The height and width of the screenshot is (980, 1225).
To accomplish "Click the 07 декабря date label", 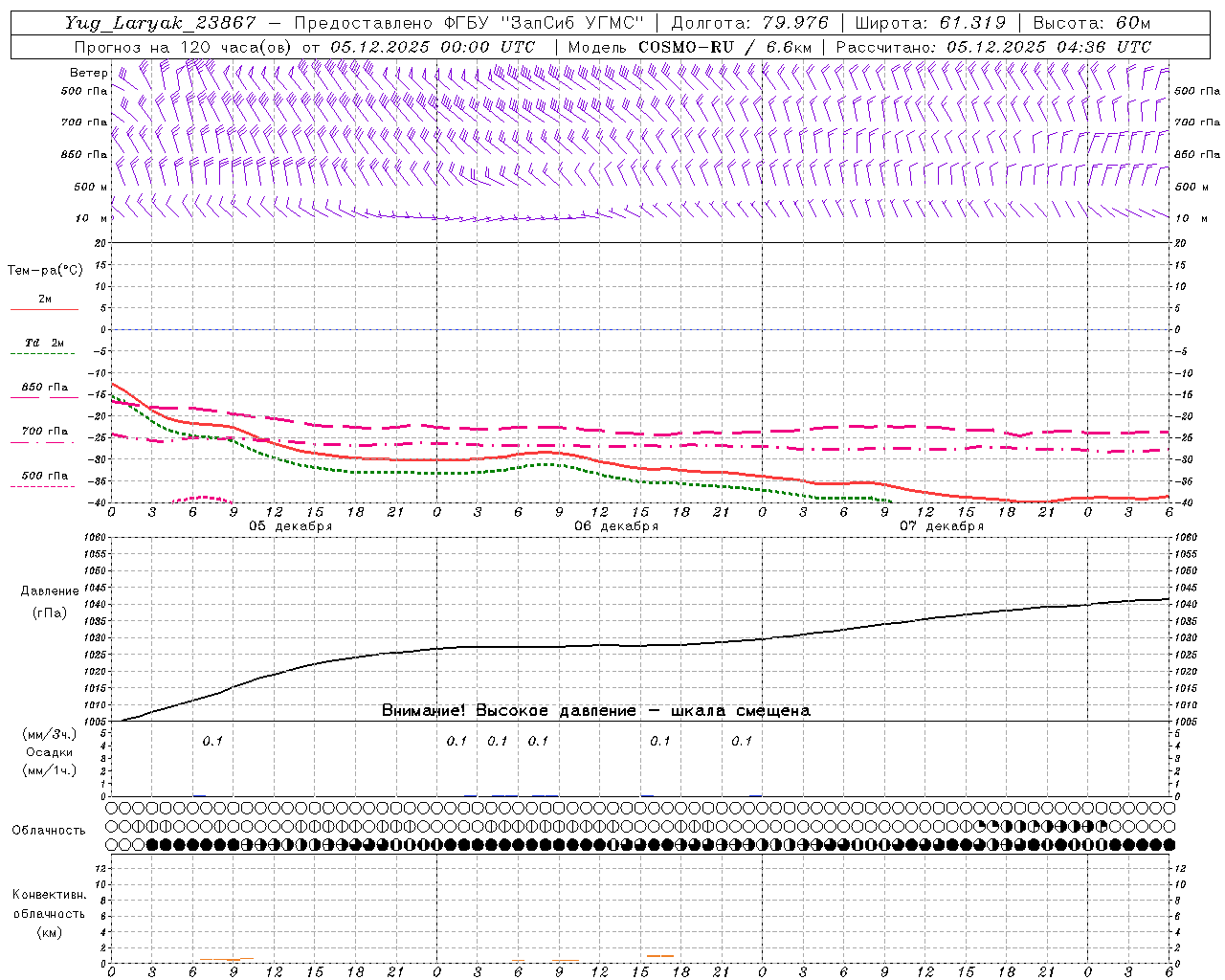I will pyautogui.click(x=942, y=526).
